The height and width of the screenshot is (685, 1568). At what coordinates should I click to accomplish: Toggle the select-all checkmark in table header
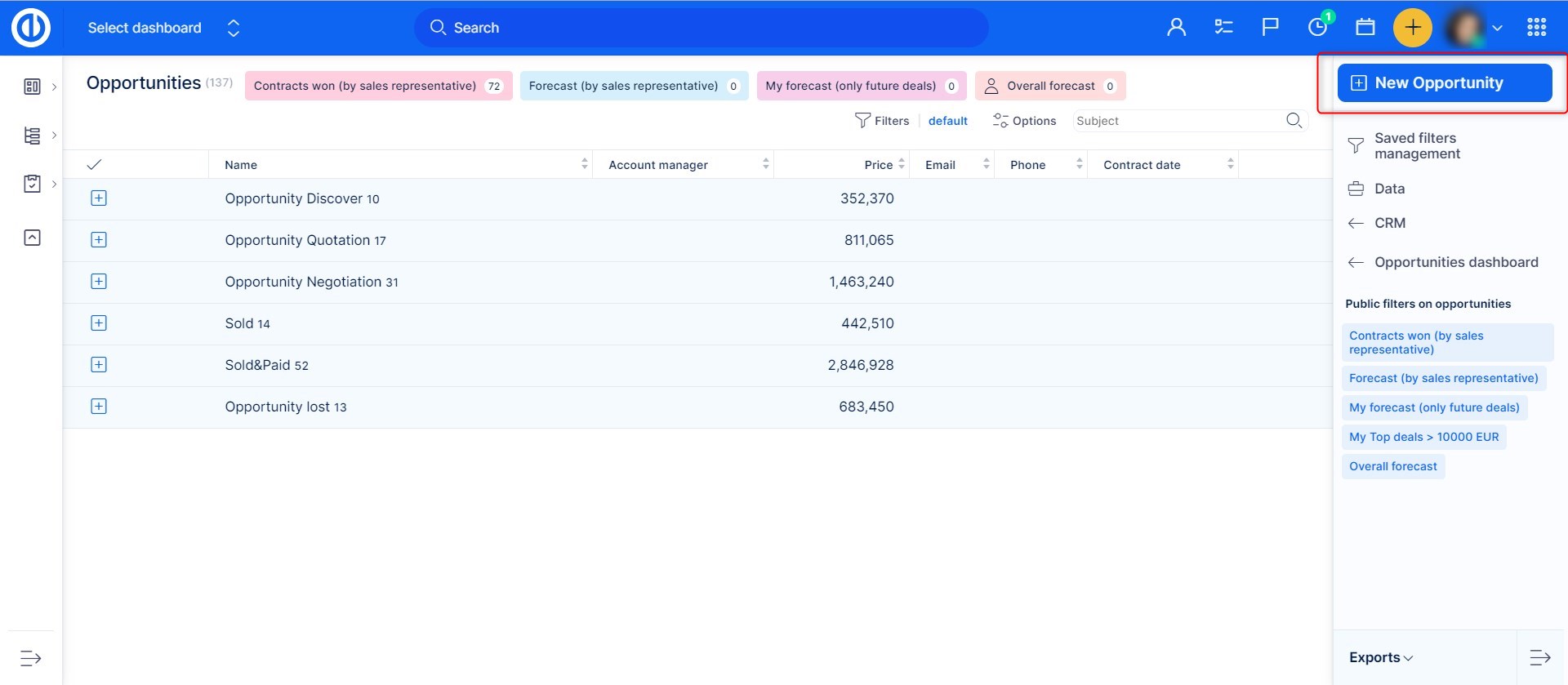tap(94, 165)
